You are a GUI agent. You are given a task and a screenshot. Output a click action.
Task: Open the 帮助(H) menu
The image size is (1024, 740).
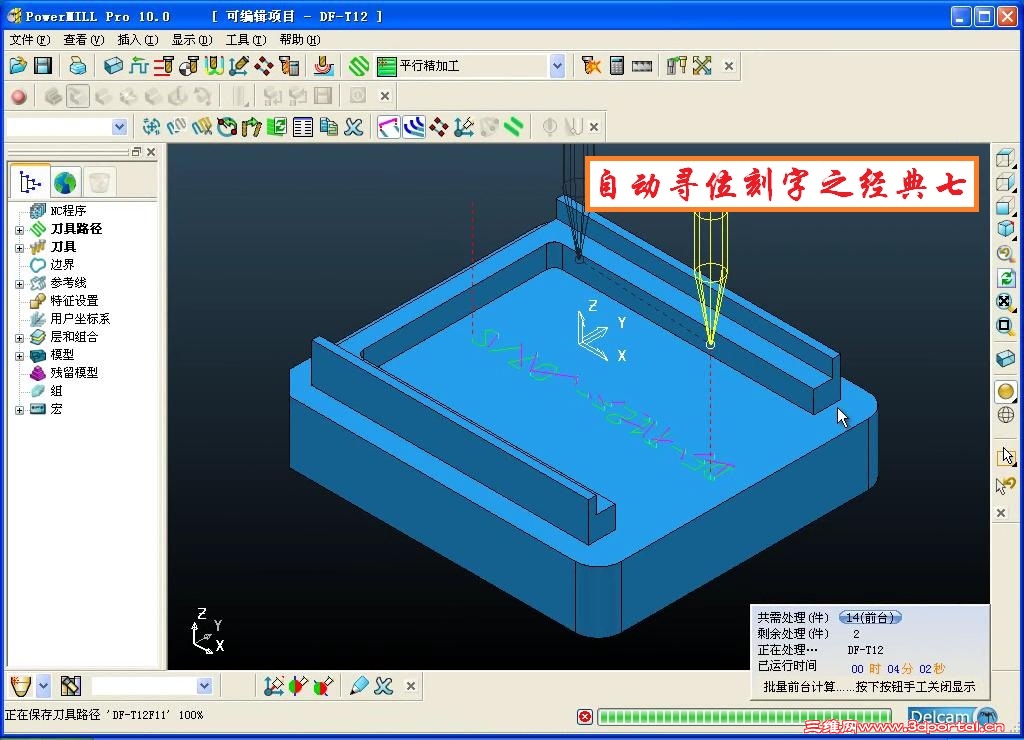(x=300, y=40)
